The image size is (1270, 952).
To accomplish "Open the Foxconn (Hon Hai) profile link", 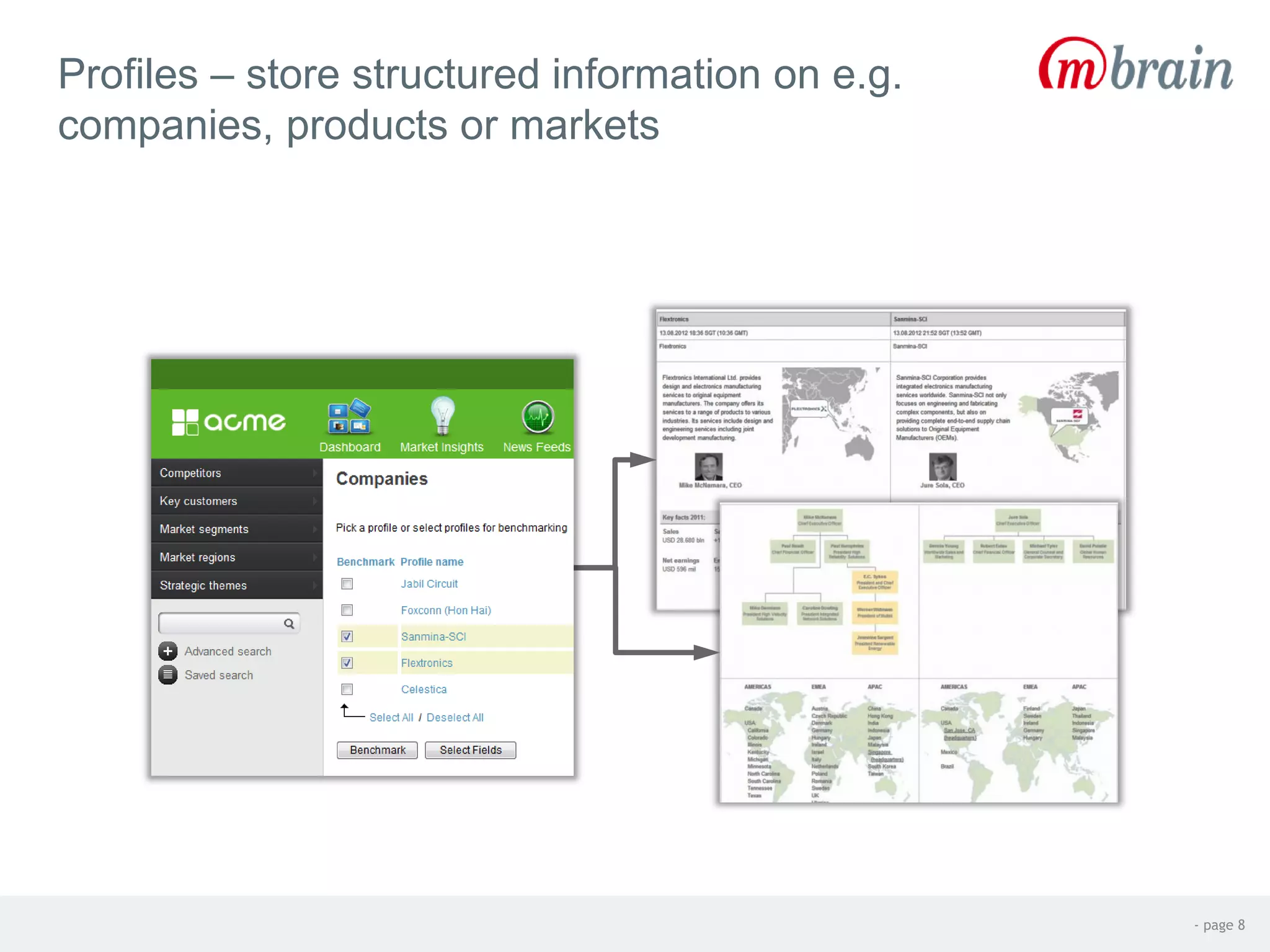I will (446, 610).
